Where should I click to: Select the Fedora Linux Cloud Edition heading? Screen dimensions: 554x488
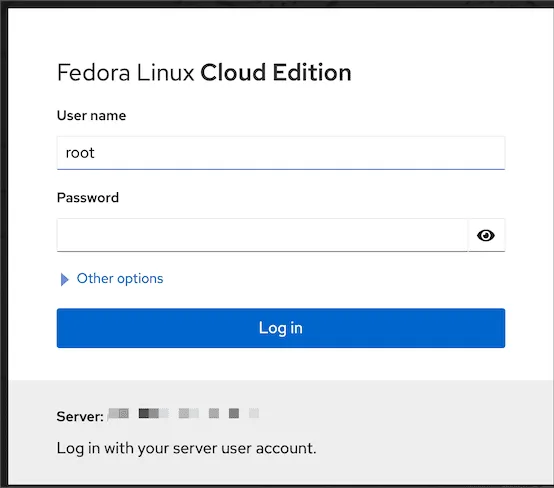pyautogui.click(x=204, y=73)
